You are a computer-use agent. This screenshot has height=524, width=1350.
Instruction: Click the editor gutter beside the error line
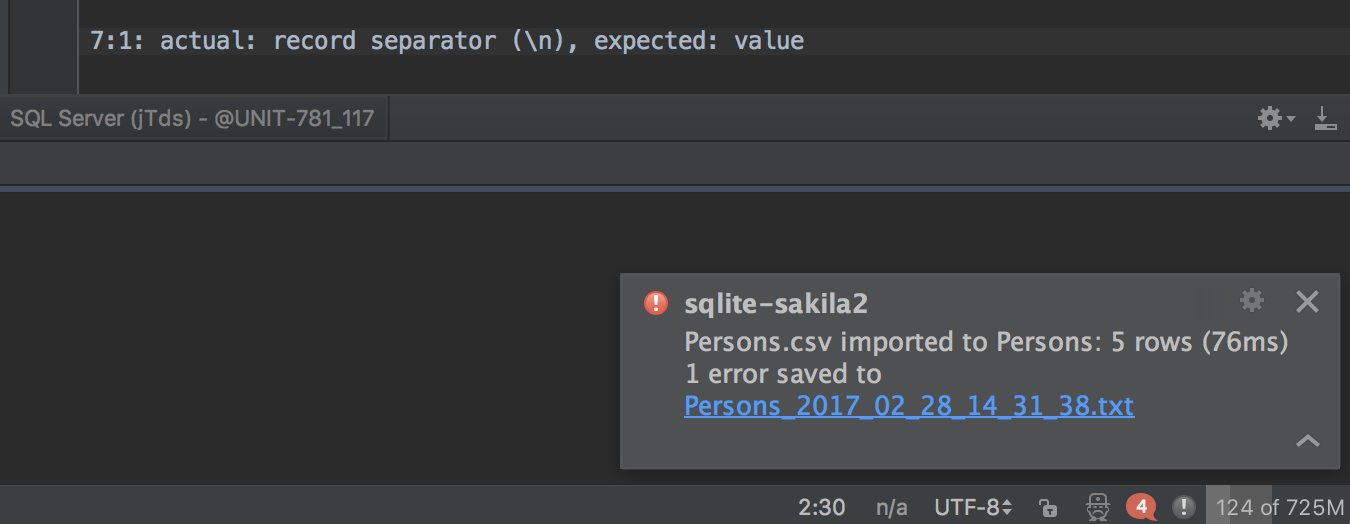tap(43, 42)
